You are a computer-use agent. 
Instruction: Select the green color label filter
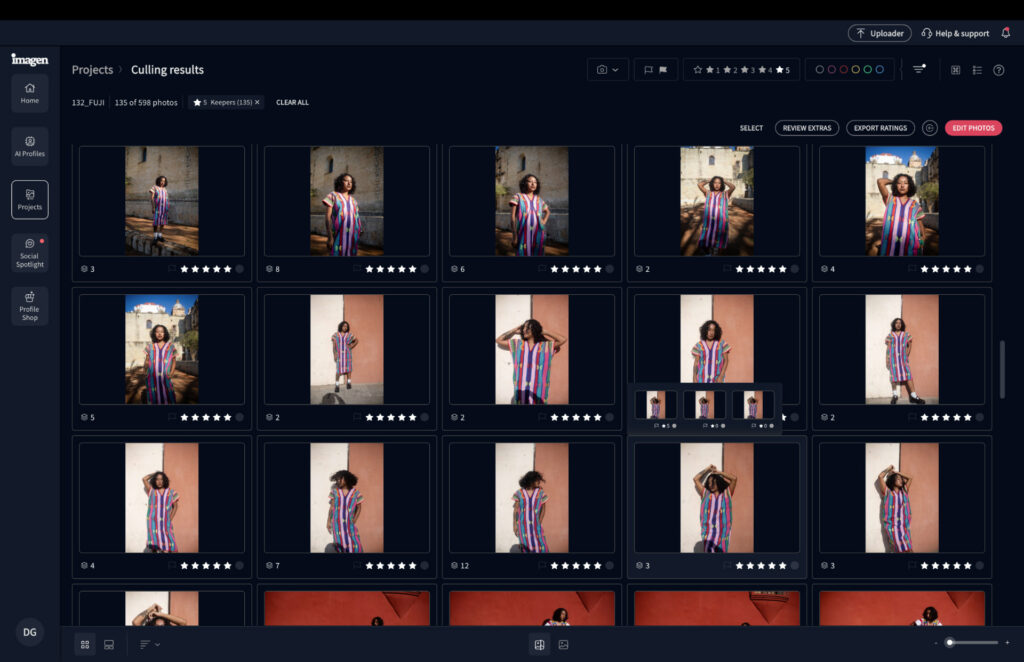868,70
